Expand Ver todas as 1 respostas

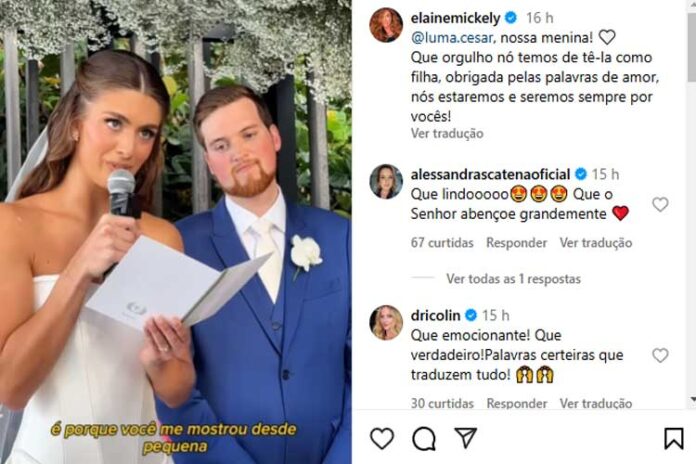point(514,279)
